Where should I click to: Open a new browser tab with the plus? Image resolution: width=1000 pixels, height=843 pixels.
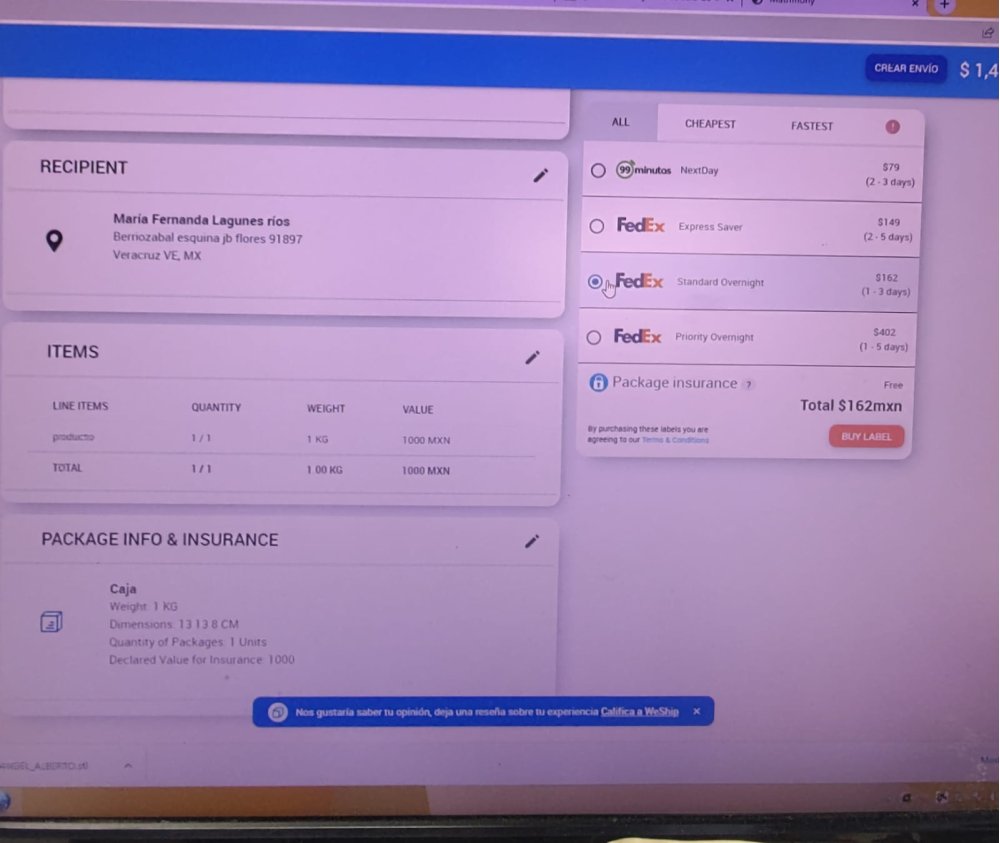pos(945,5)
